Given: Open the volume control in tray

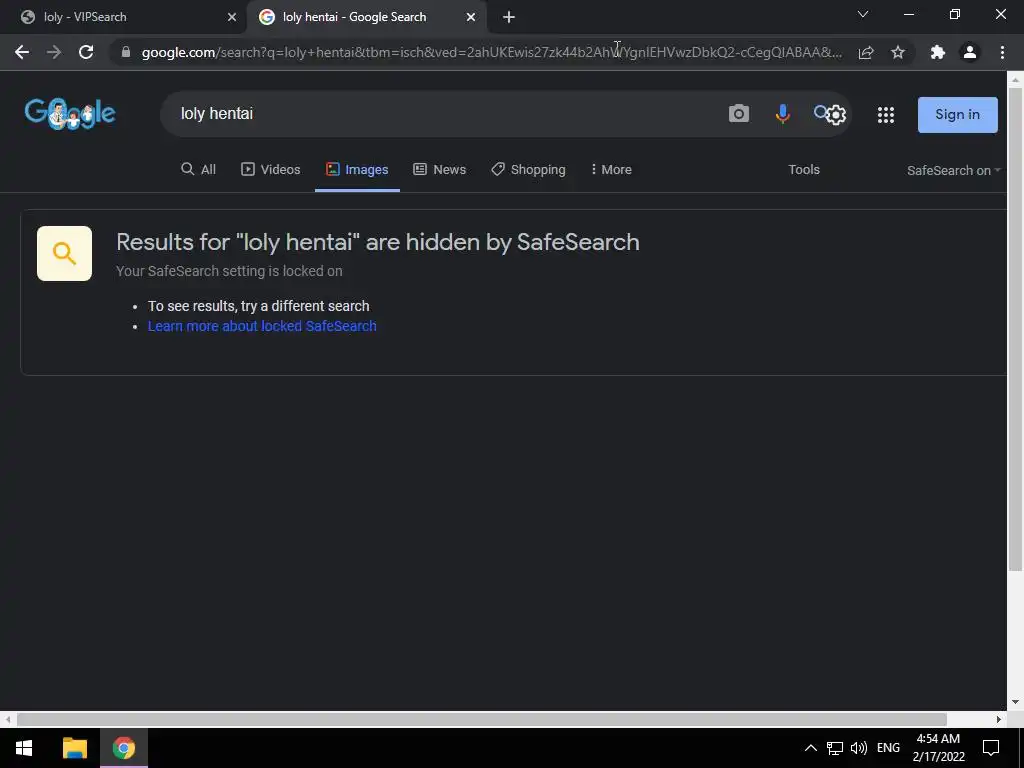Looking at the screenshot, I should [x=859, y=748].
